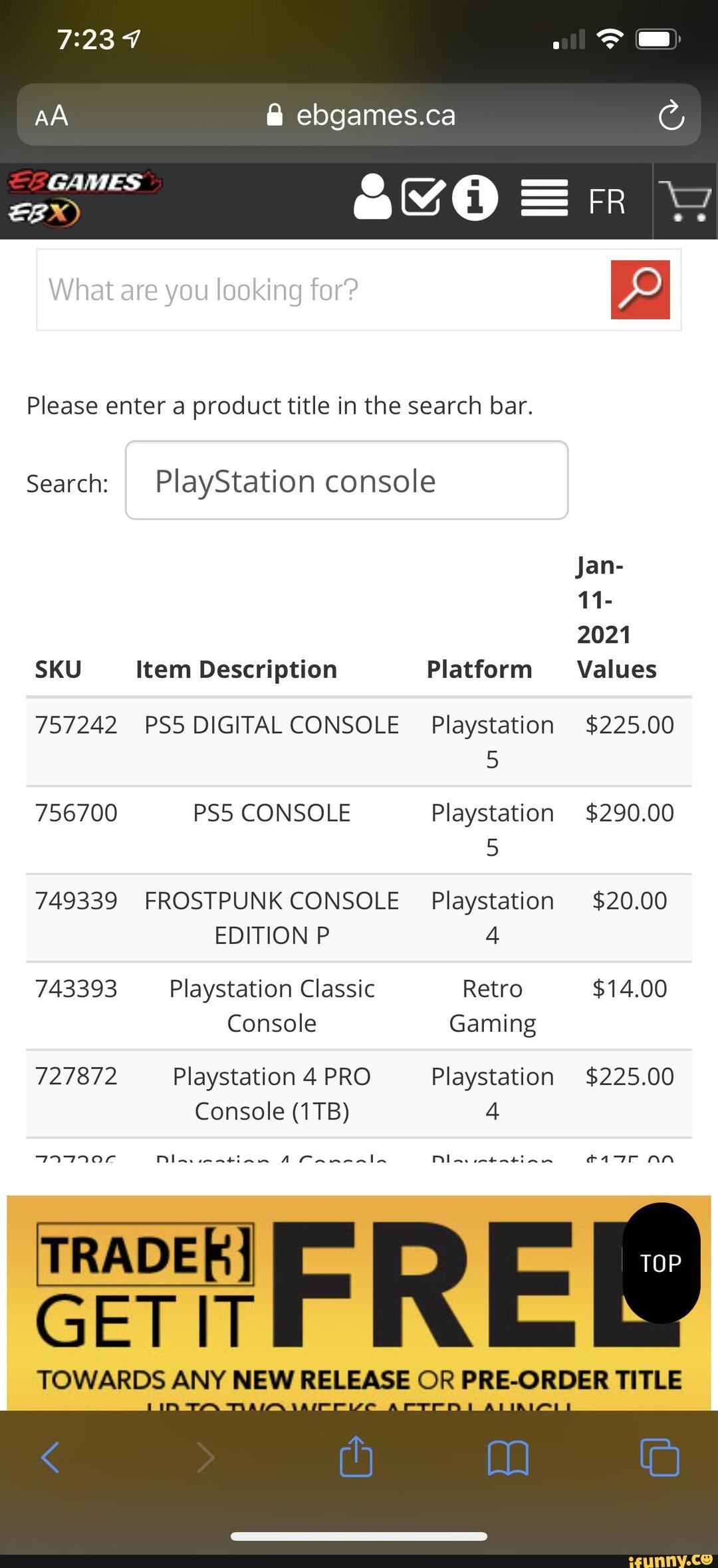Tap the home indicator bar at bottom
Screen dimensions: 718x1568
pos(359,1537)
